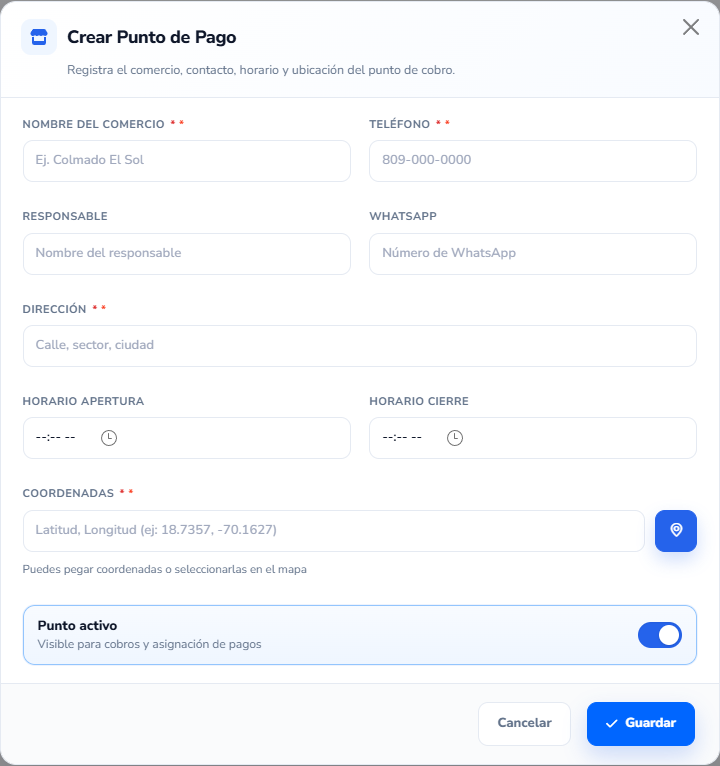This screenshot has height=766, width=720.
Task: Click the 'Crear Punto de Pago' title
Action: coord(151,37)
